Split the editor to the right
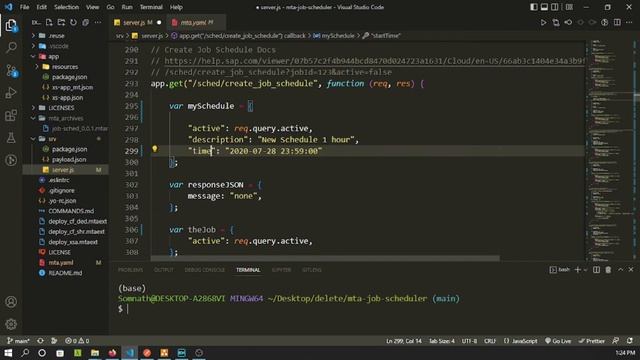 coord(617,22)
